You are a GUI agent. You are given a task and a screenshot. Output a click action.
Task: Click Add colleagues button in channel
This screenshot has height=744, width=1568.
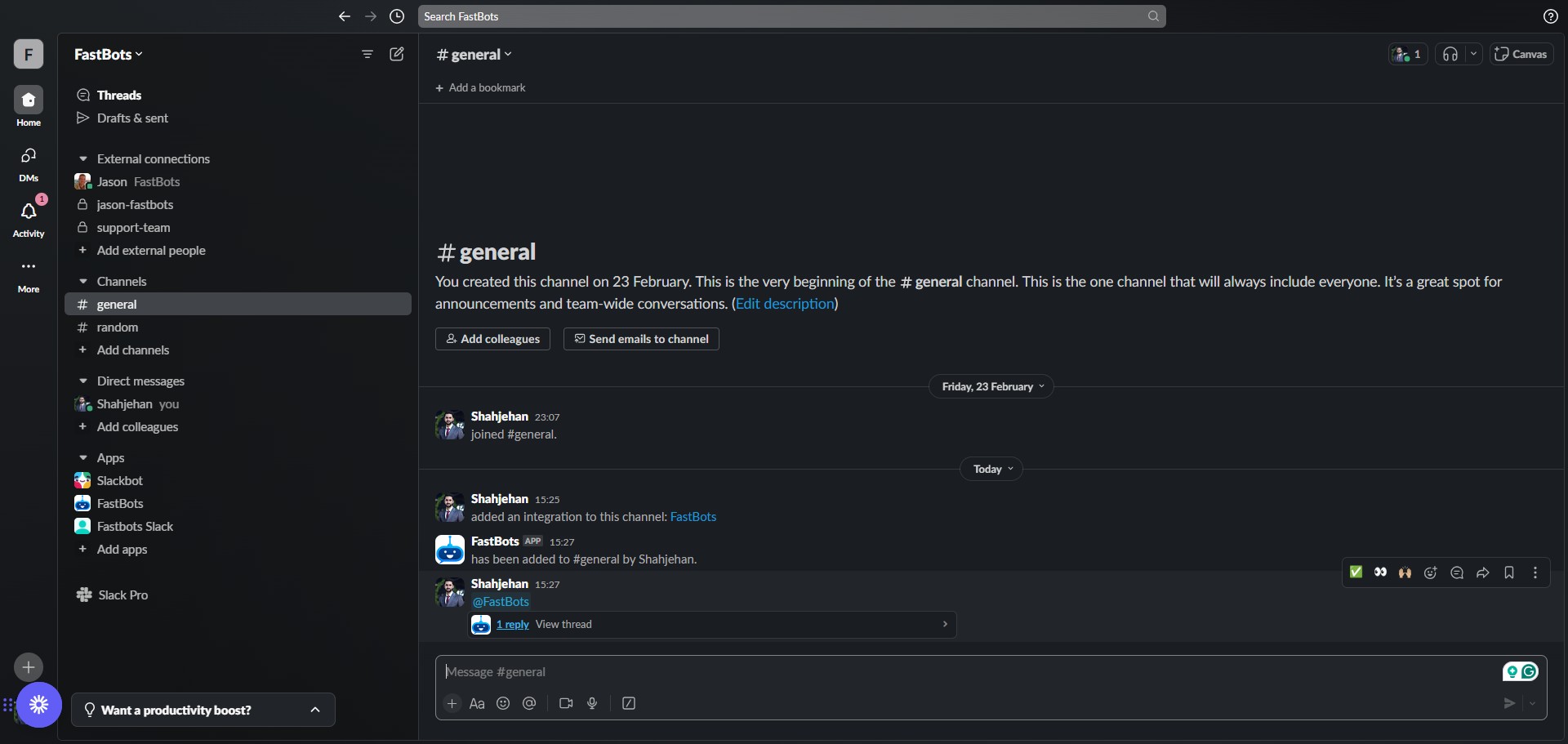click(492, 339)
